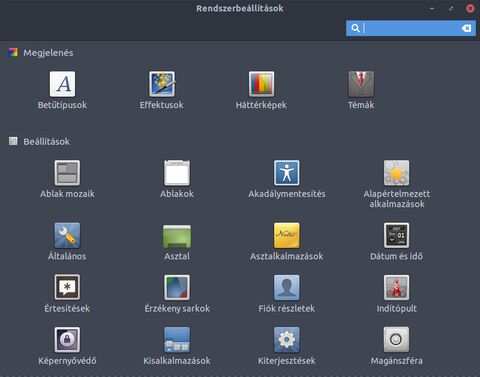Maximize the Rendszerbeállítások window
Viewport: 480px width, 377px height.
(x=451, y=9)
